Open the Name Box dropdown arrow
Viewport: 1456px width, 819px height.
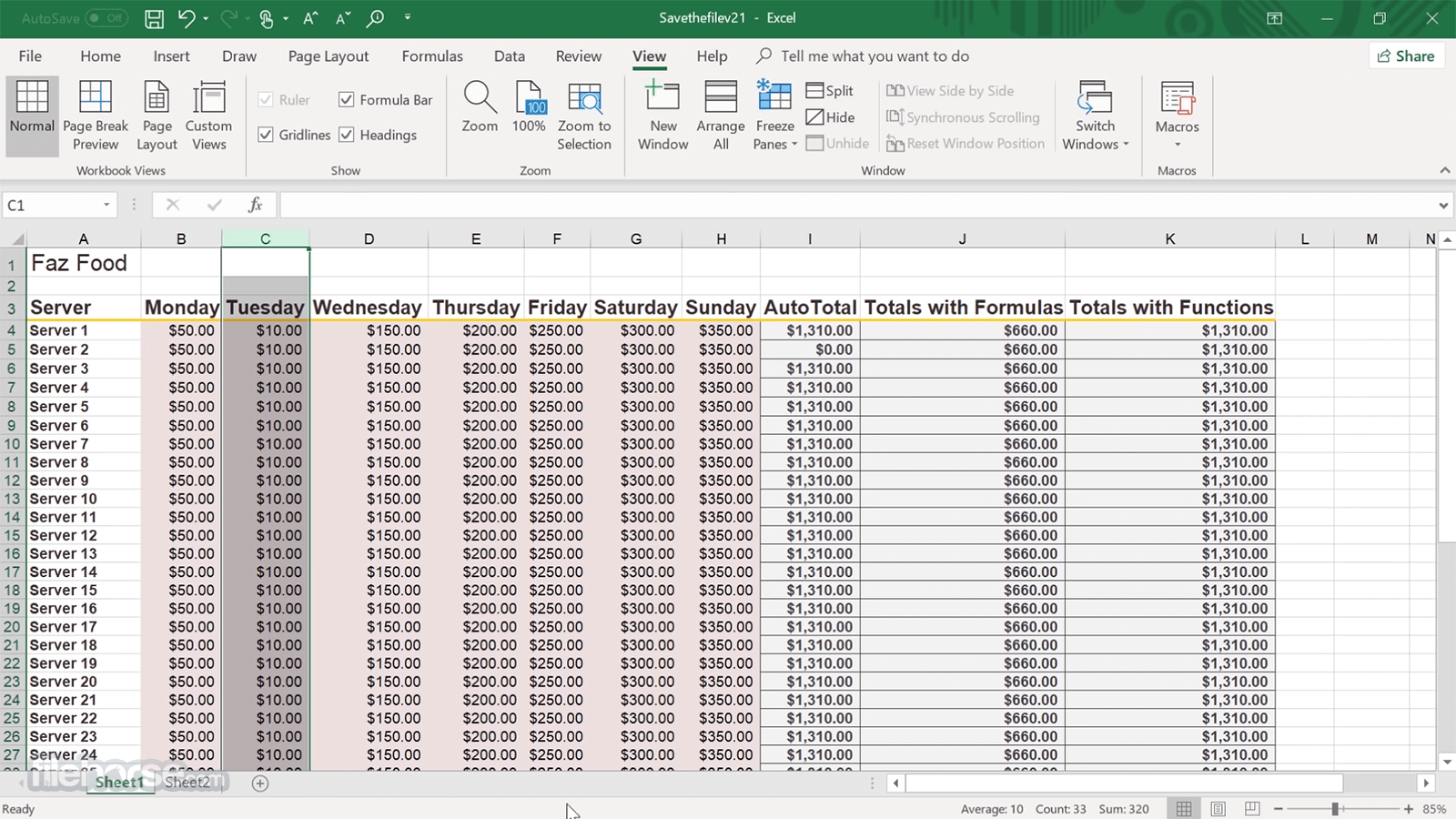[106, 206]
